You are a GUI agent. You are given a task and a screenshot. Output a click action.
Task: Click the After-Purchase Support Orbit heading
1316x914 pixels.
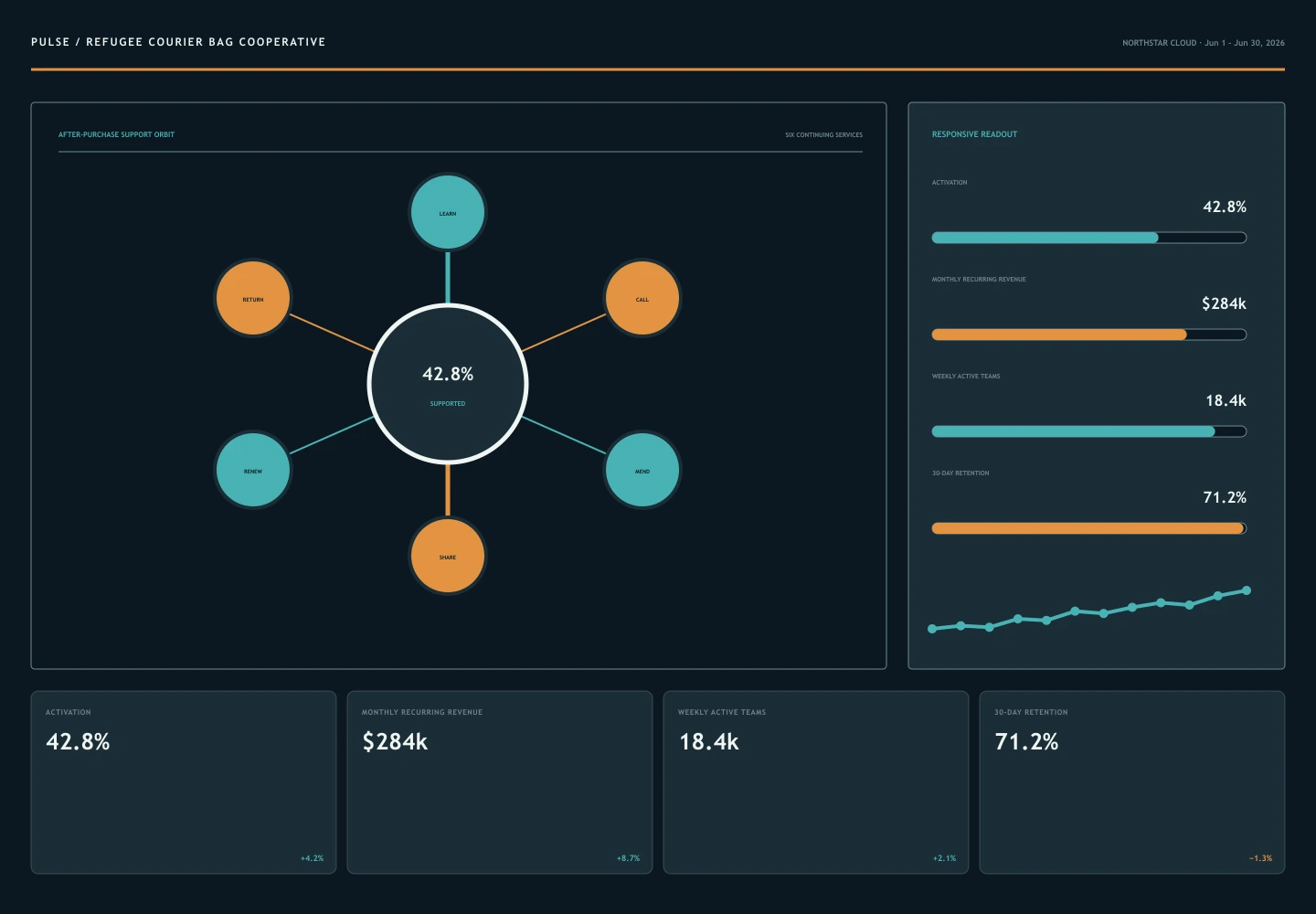pyautogui.click(x=116, y=134)
